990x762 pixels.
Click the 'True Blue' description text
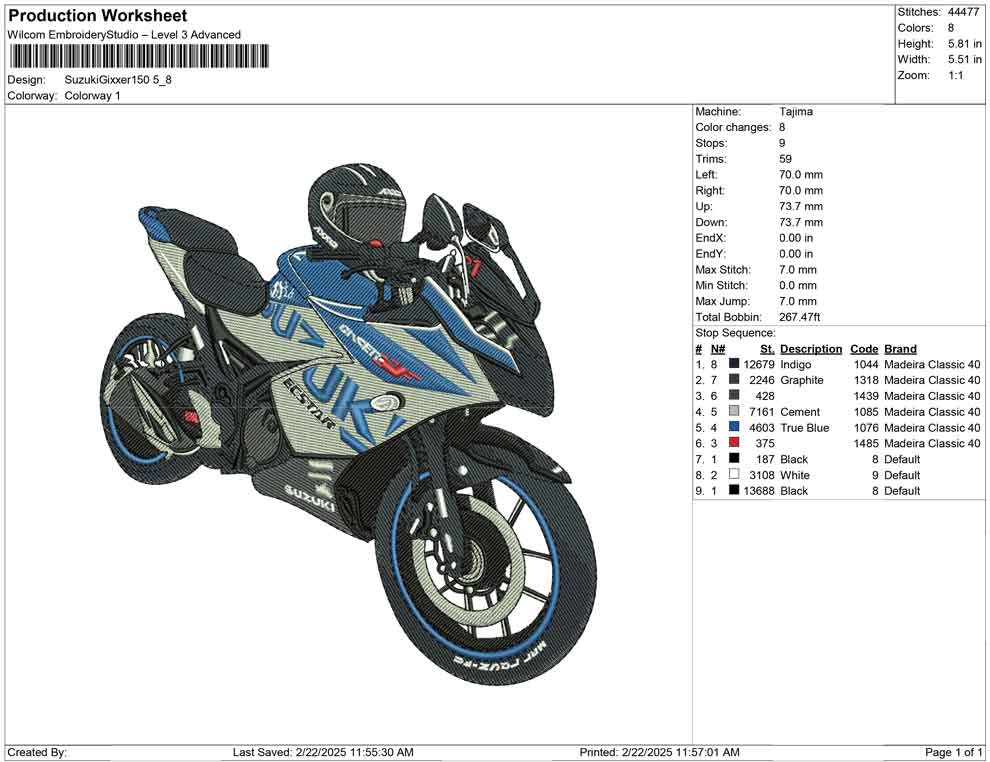(x=804, y=427)
